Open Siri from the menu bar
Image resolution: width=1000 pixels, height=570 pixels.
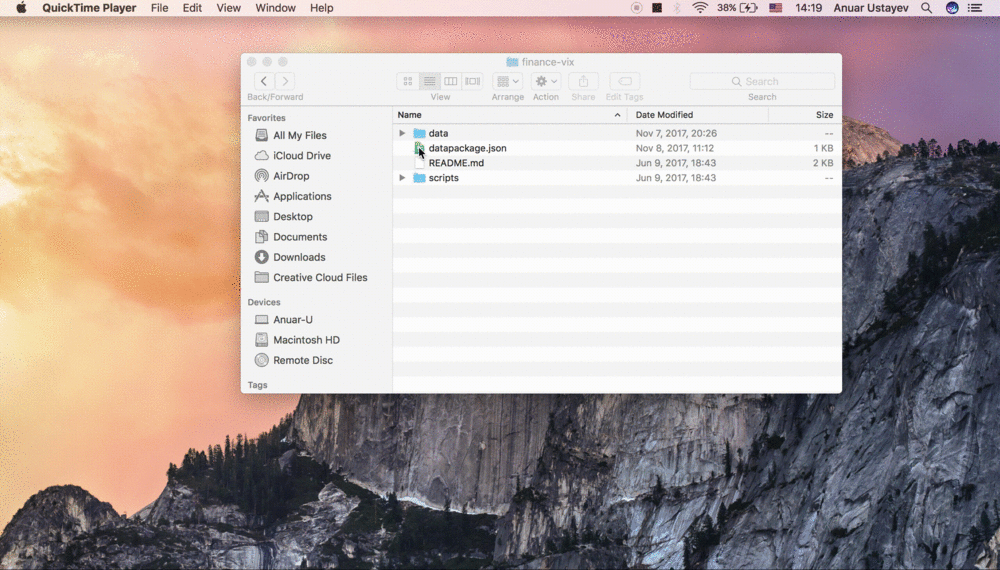[x=952, y=8]
